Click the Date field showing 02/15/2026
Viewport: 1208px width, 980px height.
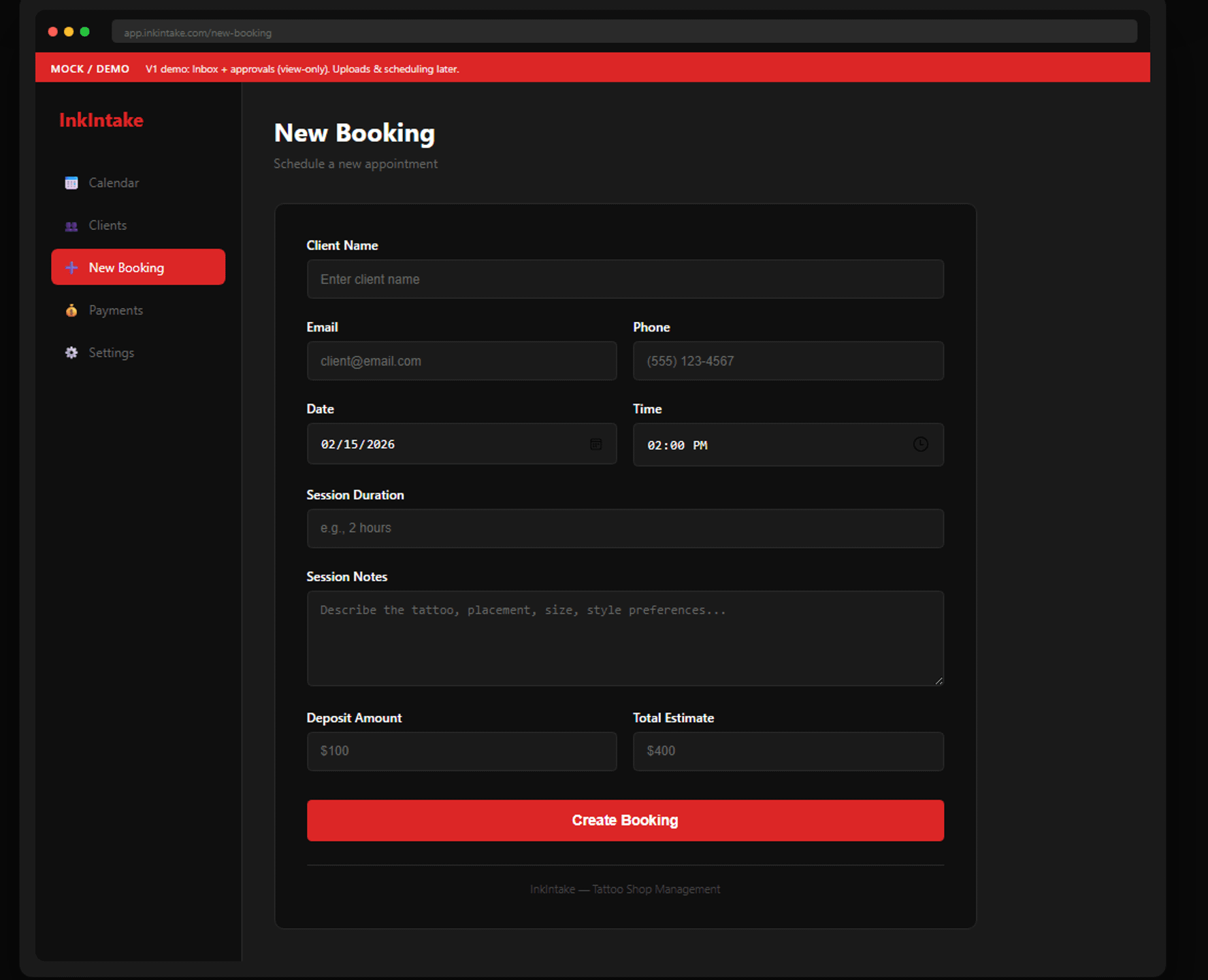pyautogui.click(x=461, y=444)
